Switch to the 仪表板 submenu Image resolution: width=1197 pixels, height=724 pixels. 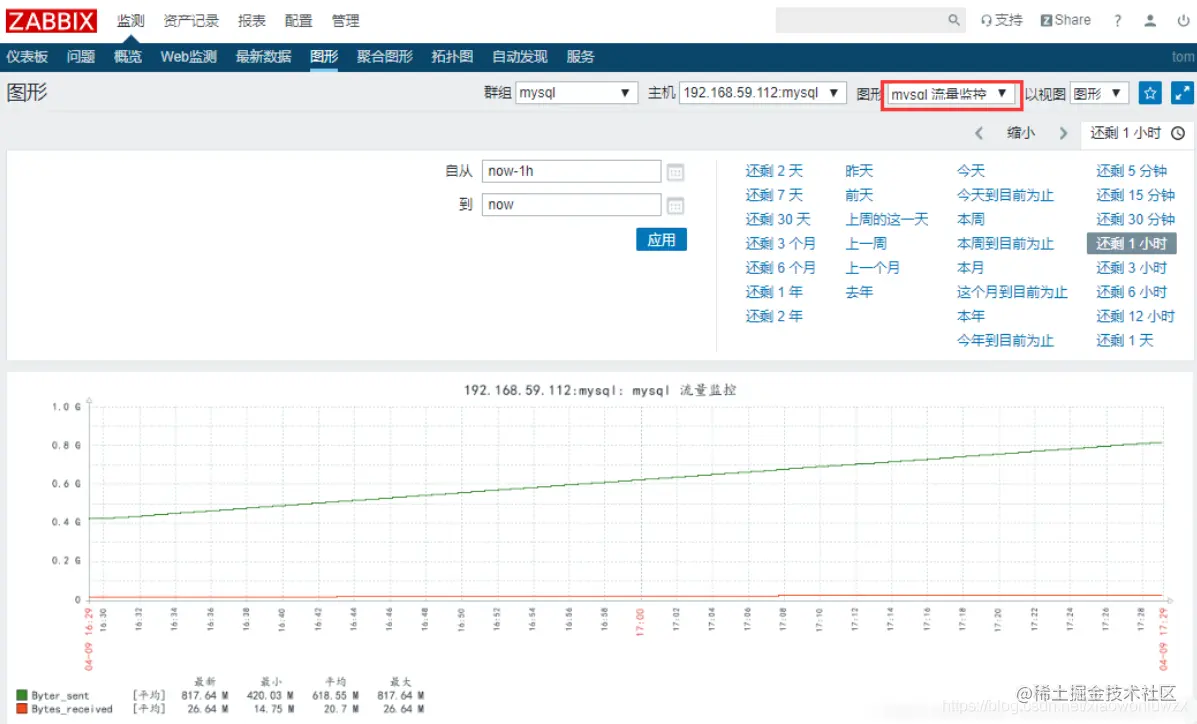point(27,57)
